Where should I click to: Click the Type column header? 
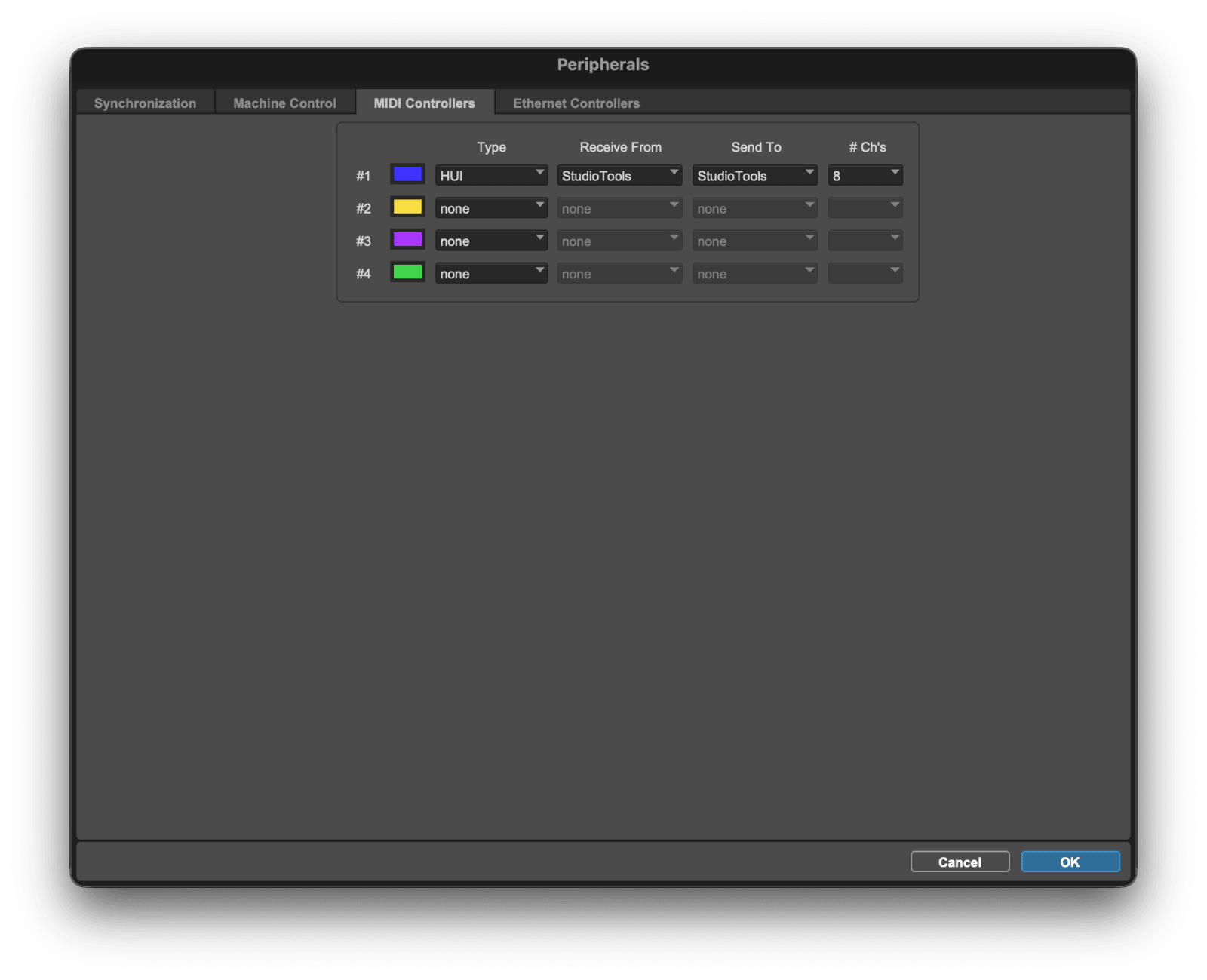point(491,147)
